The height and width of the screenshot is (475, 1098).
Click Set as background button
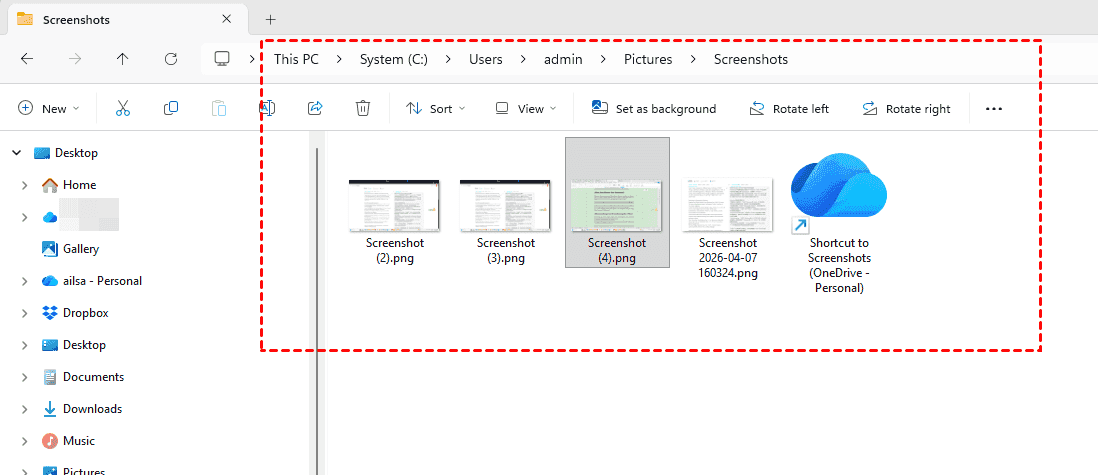[x=654, y=108]
